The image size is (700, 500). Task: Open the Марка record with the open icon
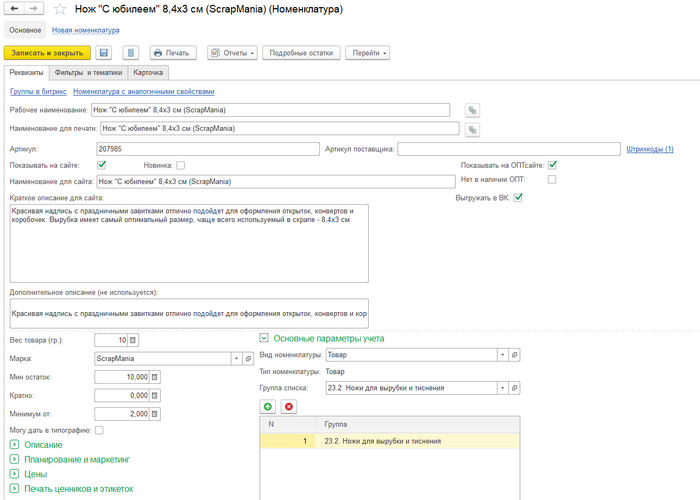(248, 357)
